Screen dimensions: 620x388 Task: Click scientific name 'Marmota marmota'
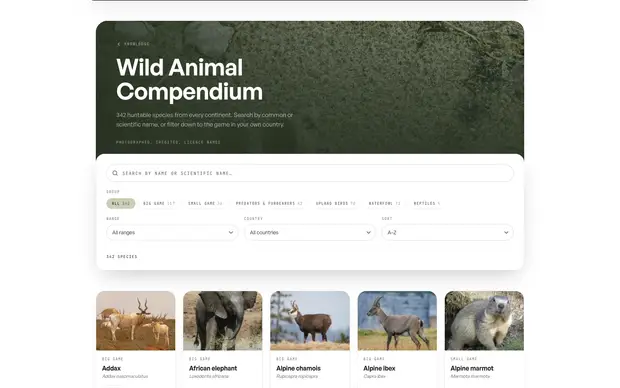(x=470, y=377)
